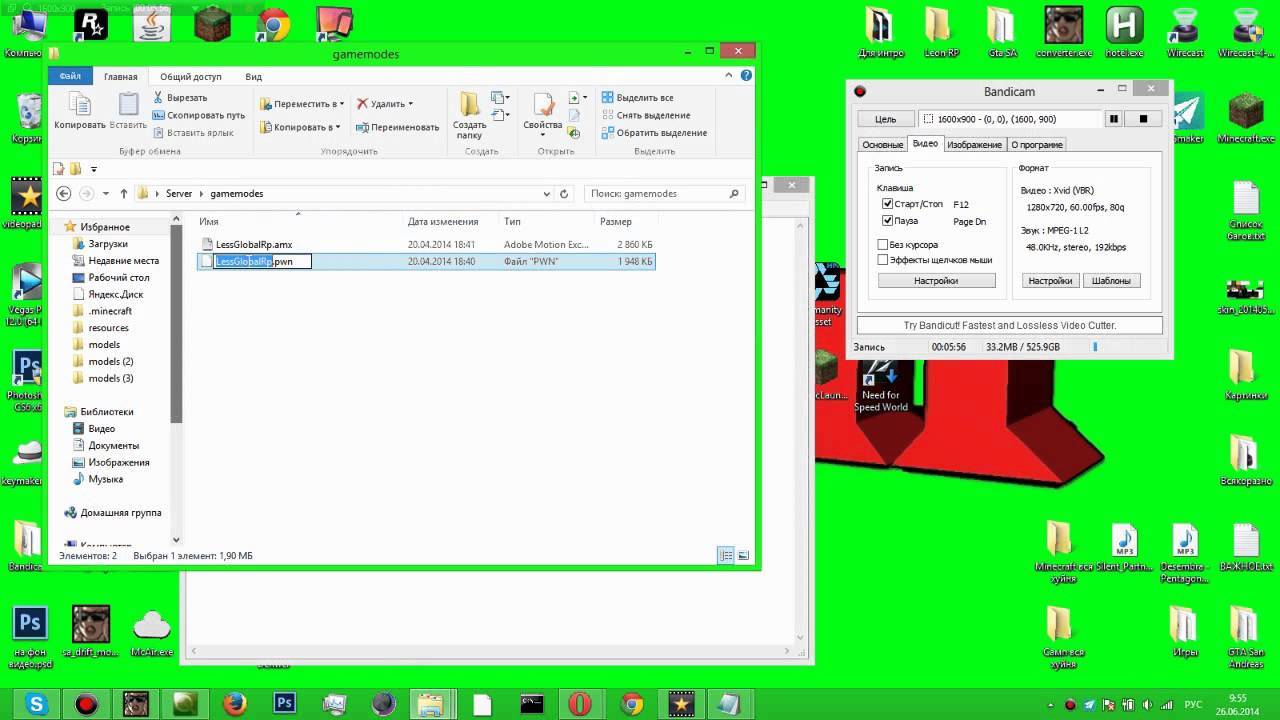Pause recording in Bandicam
The height and width of the screenshot is (720, 1280).
(1113, 119)
